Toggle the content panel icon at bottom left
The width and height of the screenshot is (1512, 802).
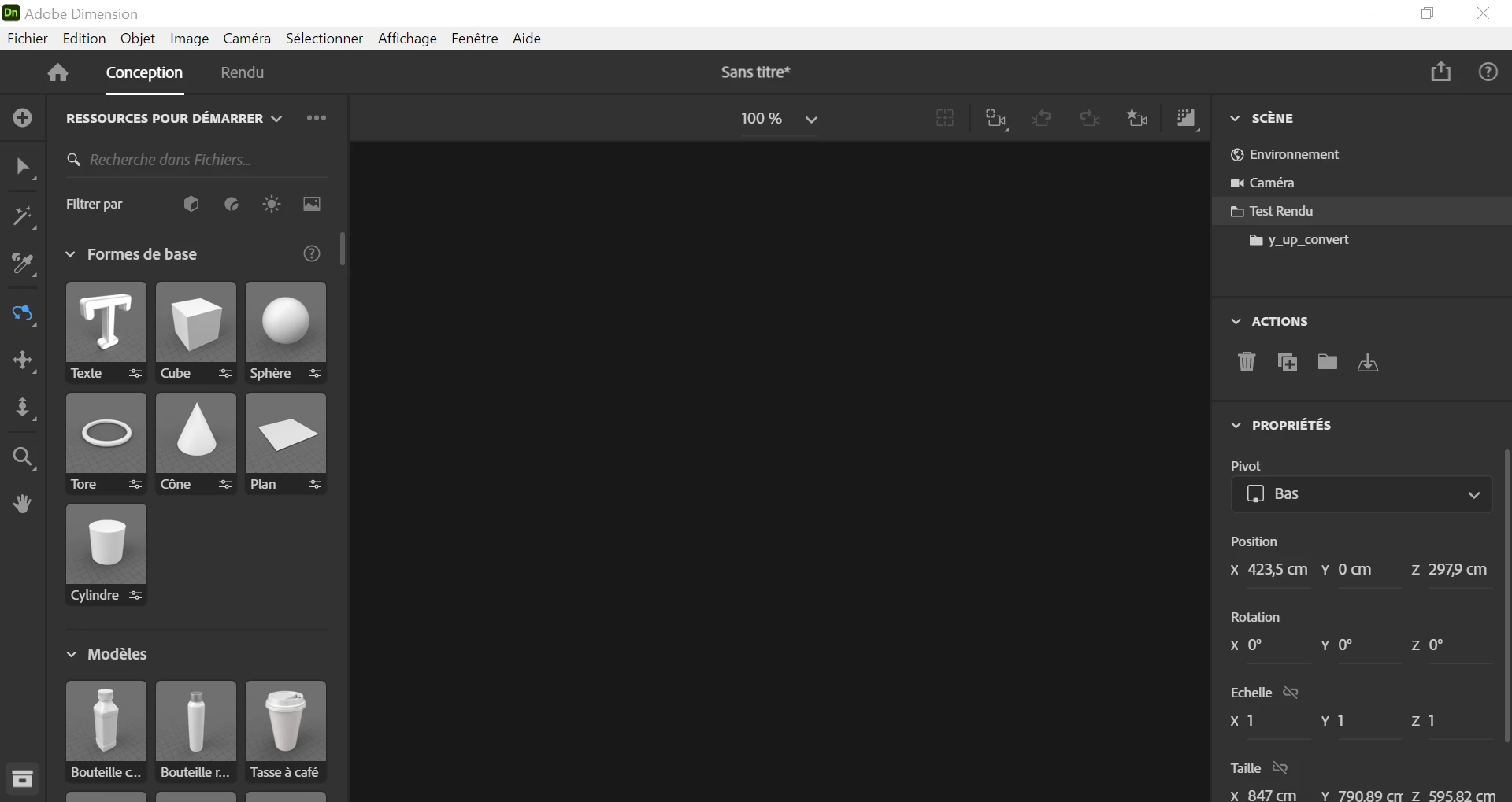coord(23,779)
